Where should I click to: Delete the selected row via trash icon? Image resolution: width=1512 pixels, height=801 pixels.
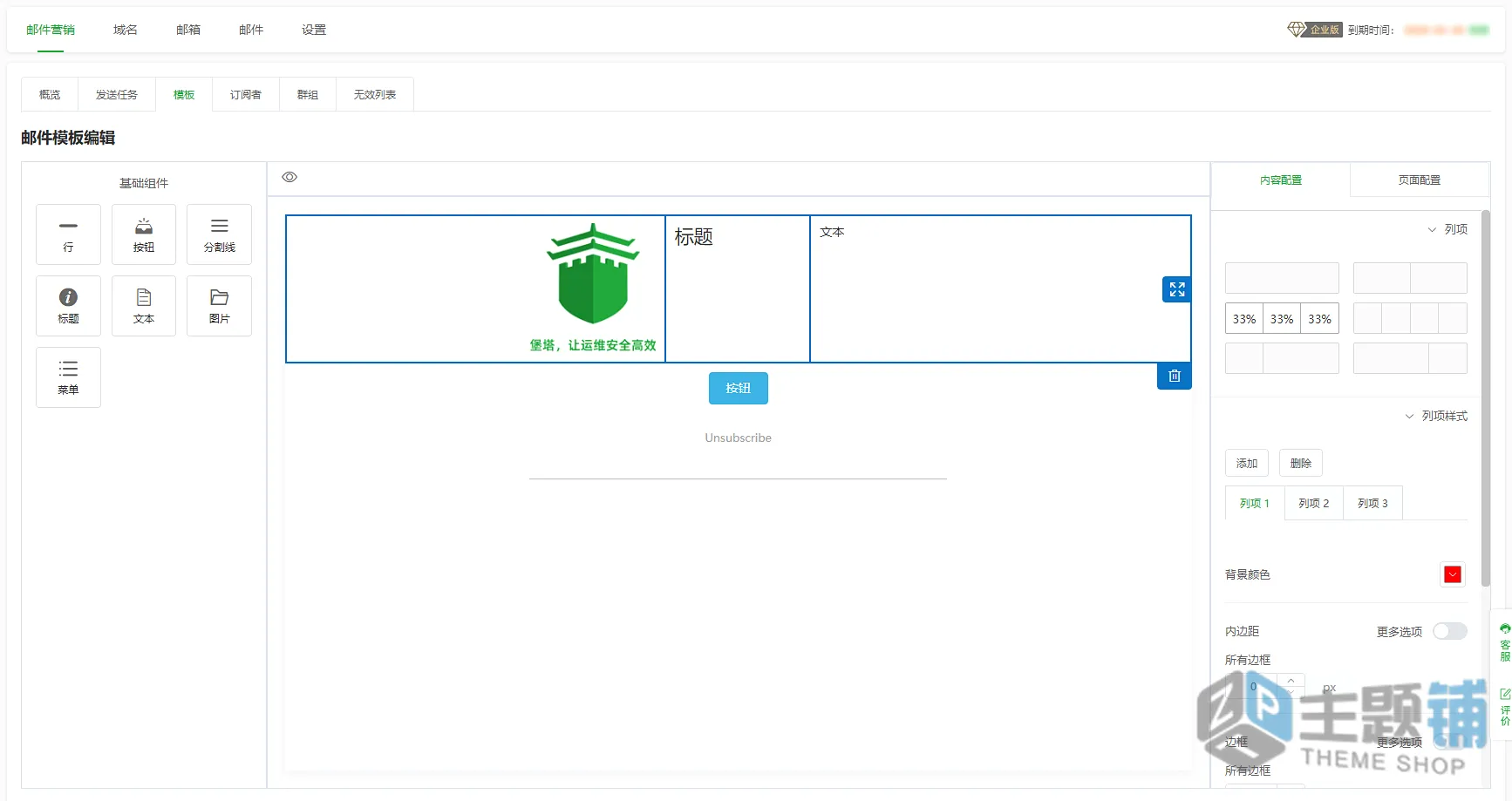(1175, 376)
